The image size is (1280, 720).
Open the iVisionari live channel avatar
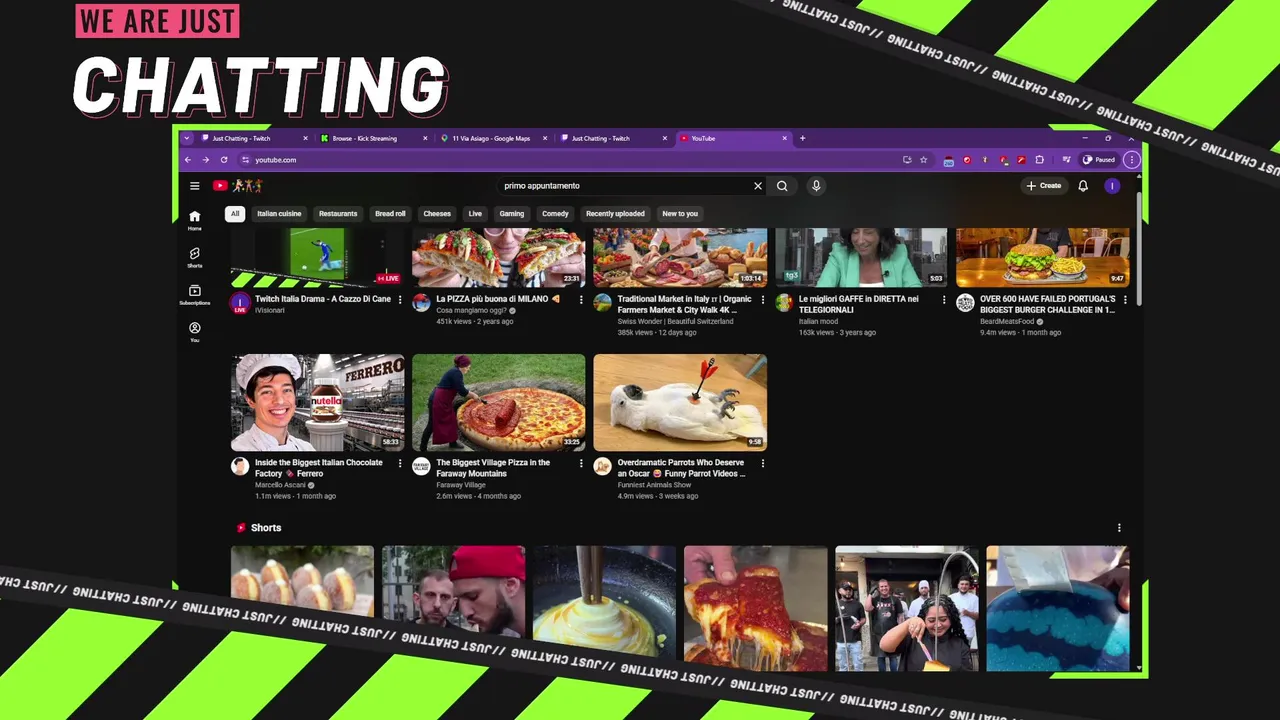[x=240, y=303]
